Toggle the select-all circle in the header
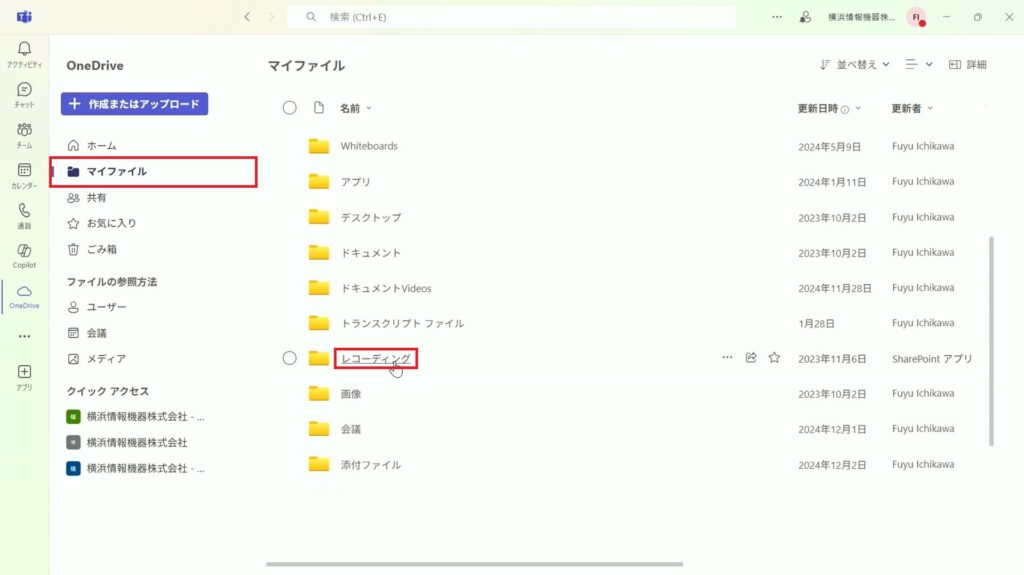The image size is (1024, 575). coord(289,108)
